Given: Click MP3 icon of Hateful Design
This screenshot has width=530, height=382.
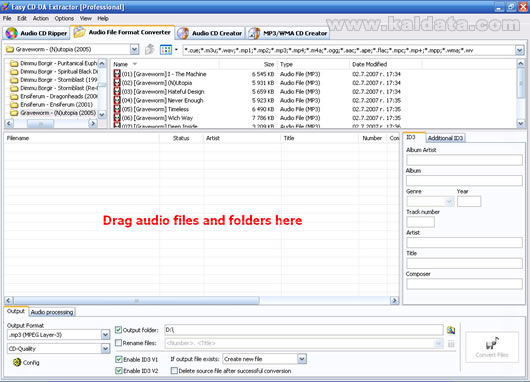Looking at the screenshot, I should pyautogui.click(x=117, y=91).
